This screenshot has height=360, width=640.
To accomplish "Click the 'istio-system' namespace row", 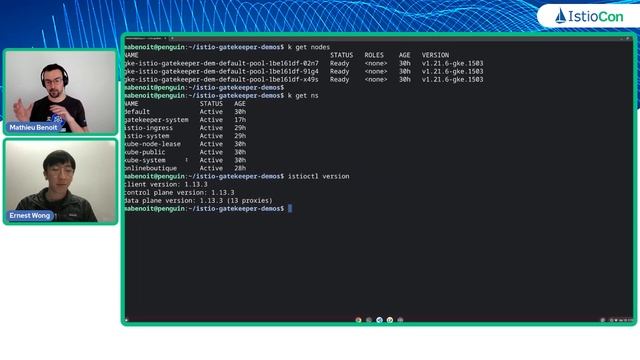I will point(185,136).
